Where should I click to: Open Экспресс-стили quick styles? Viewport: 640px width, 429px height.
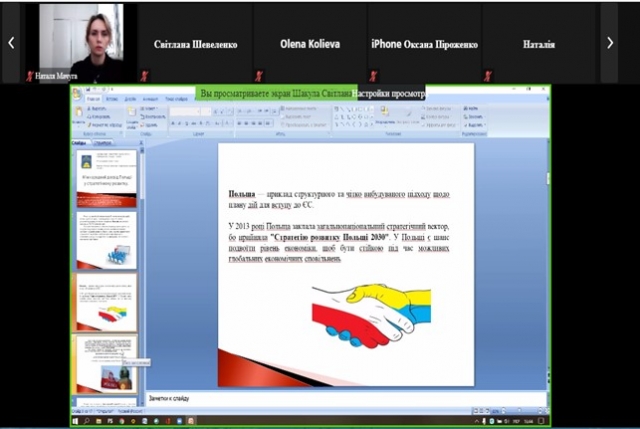pyautogui.click(x=407, y=116)
